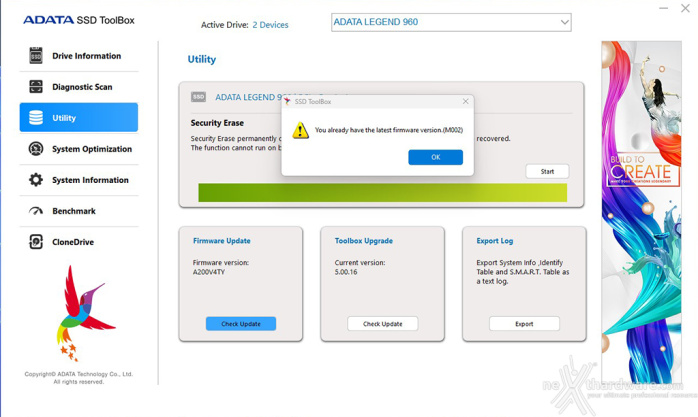Click the CloneDrive icon
The height and width of the screenshot is (417, 698).
point(36,242)
